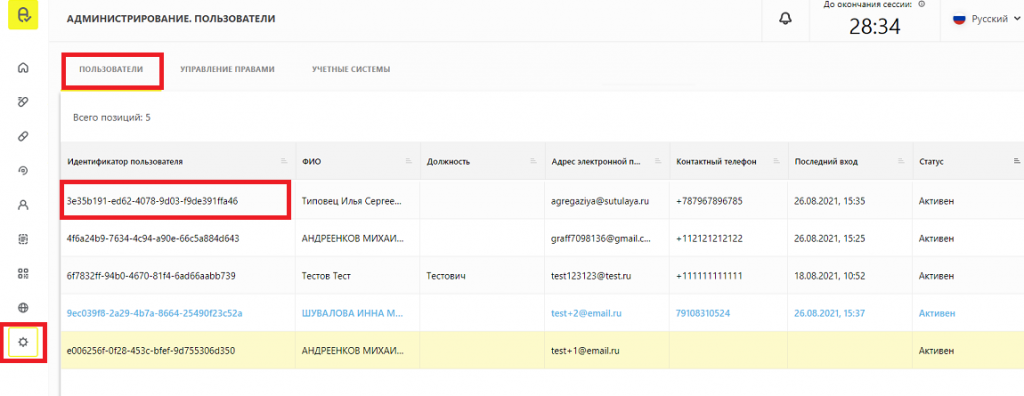Viewport: 1024px width, 396px height.
Task: Open column menu icon for Должность
Action: (x=533, y=161)
